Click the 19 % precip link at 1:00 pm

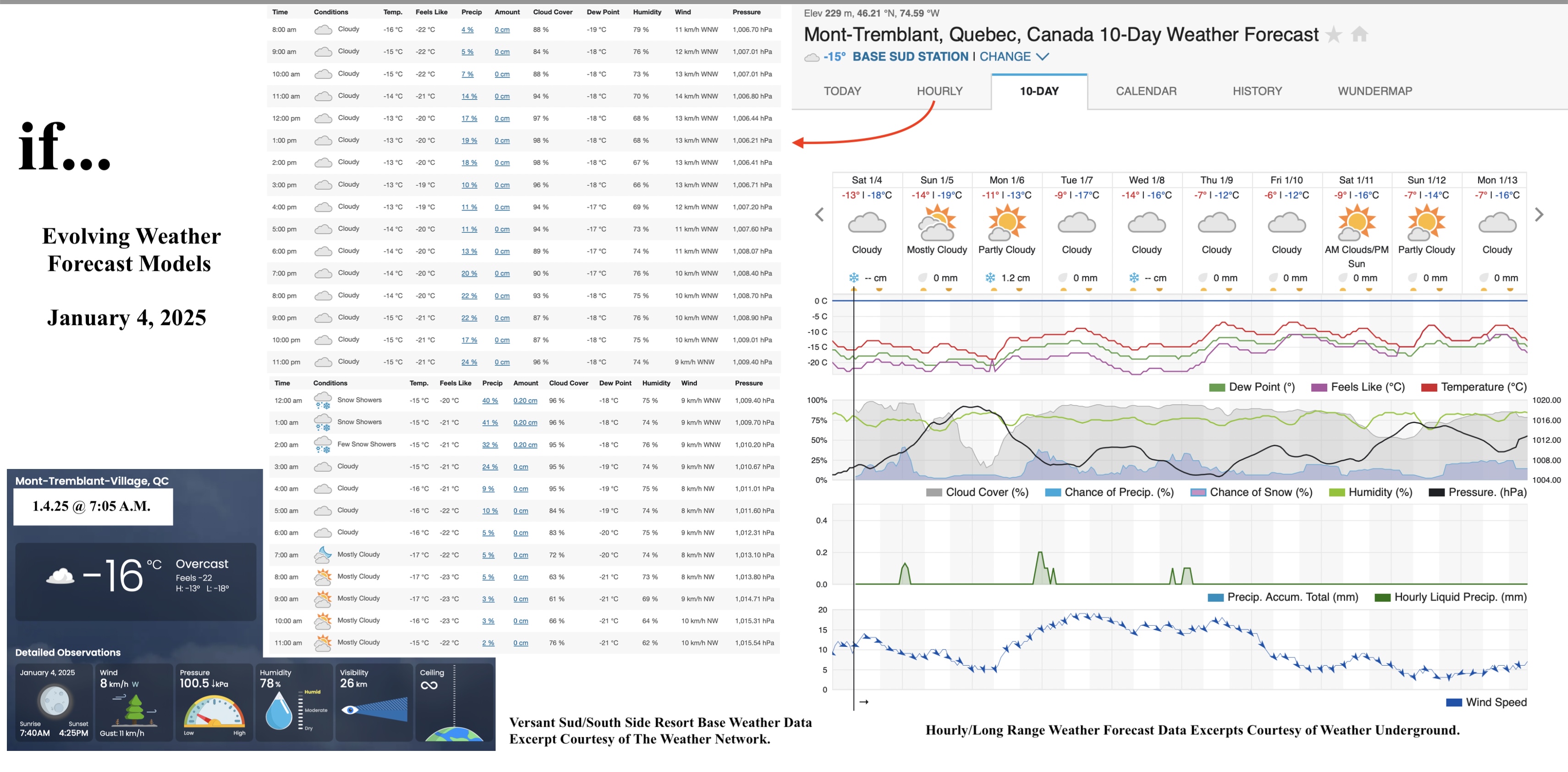[469, 140]
